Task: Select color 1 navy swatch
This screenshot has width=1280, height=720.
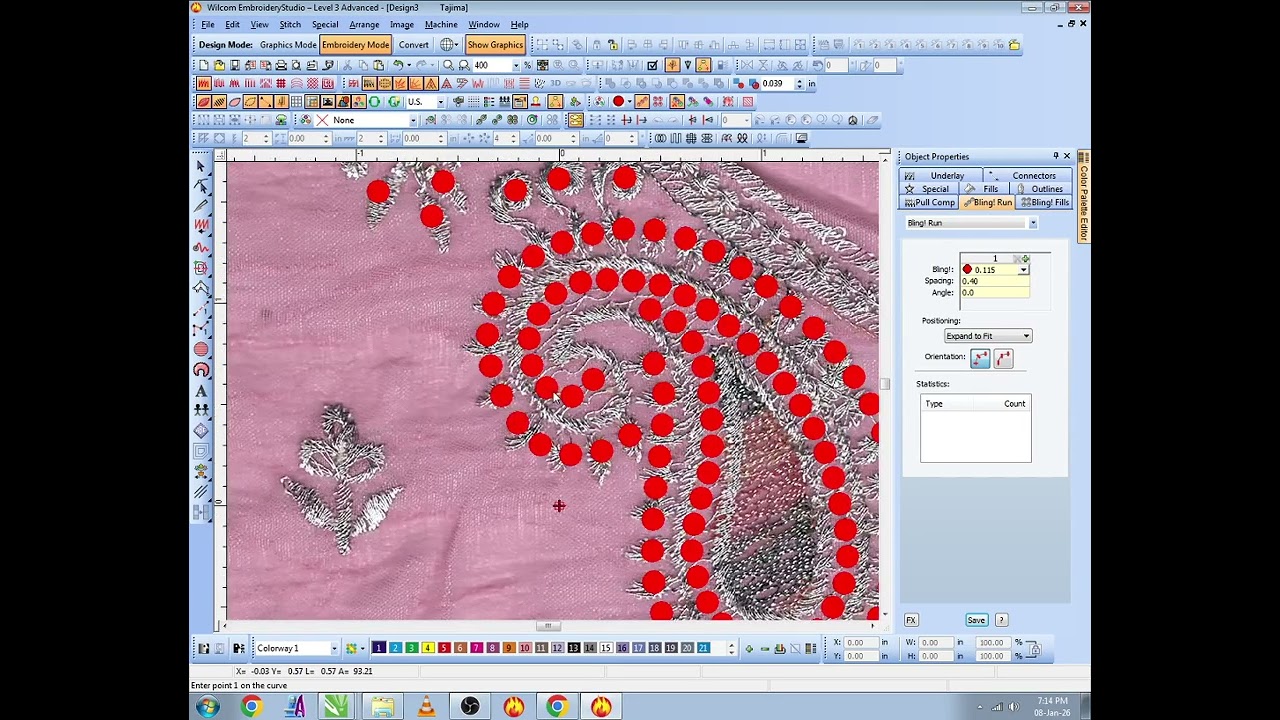Action: [x=378, y=649]
